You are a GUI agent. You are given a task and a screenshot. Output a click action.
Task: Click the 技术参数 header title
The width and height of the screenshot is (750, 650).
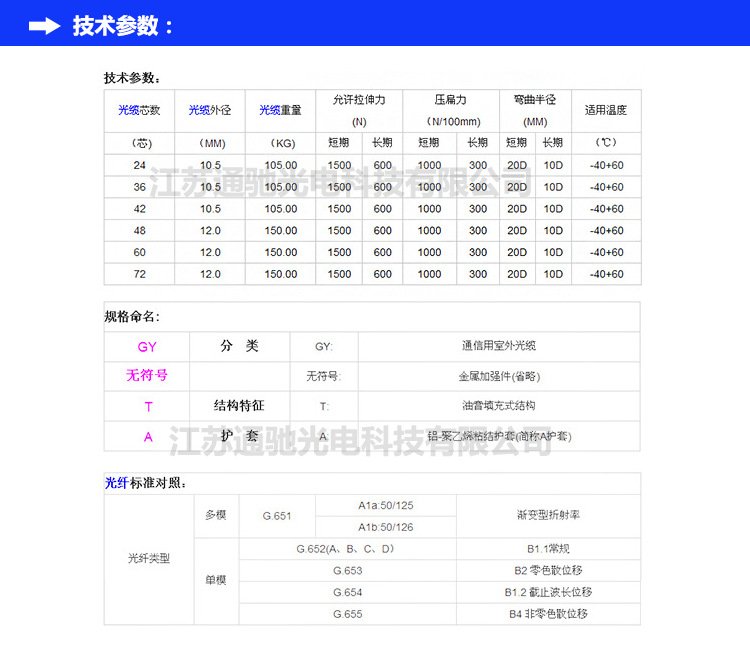coord(122,26)
